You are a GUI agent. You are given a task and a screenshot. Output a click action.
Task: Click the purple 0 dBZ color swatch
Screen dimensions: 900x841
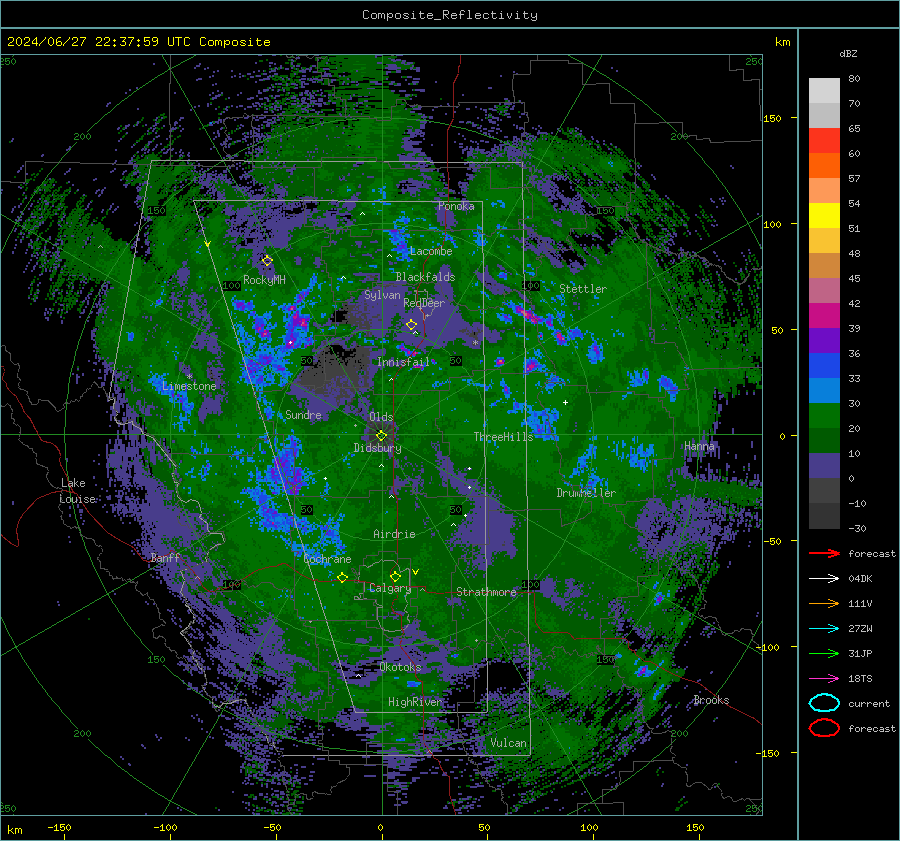824,466
